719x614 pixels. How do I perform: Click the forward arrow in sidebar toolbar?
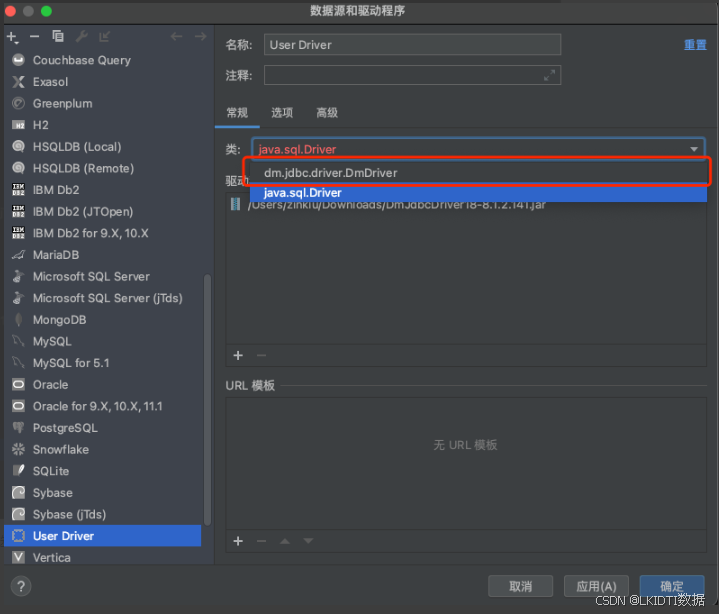200,36
